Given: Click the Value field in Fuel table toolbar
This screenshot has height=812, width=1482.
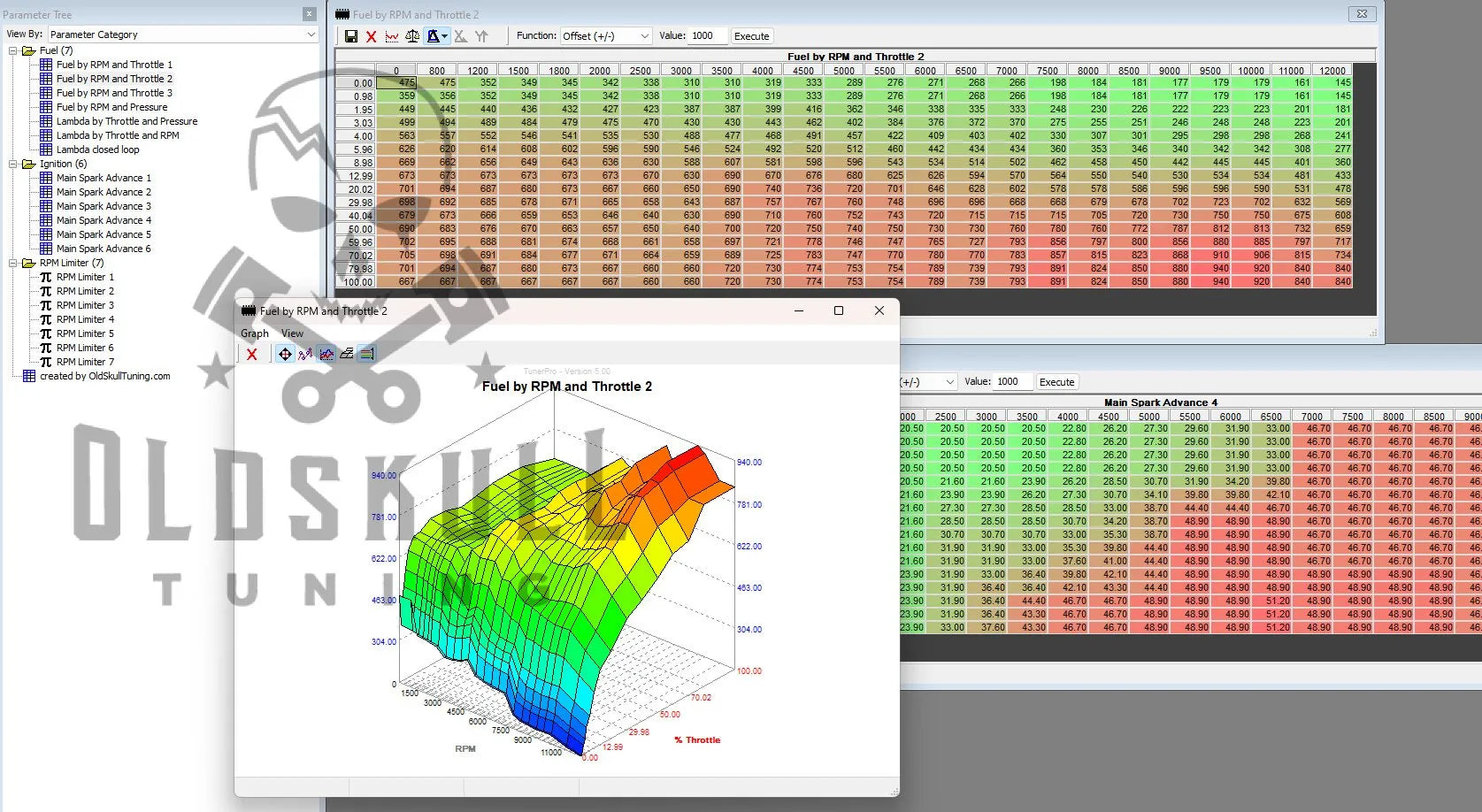Looking at the screenshot, I should tap(708, 36).
